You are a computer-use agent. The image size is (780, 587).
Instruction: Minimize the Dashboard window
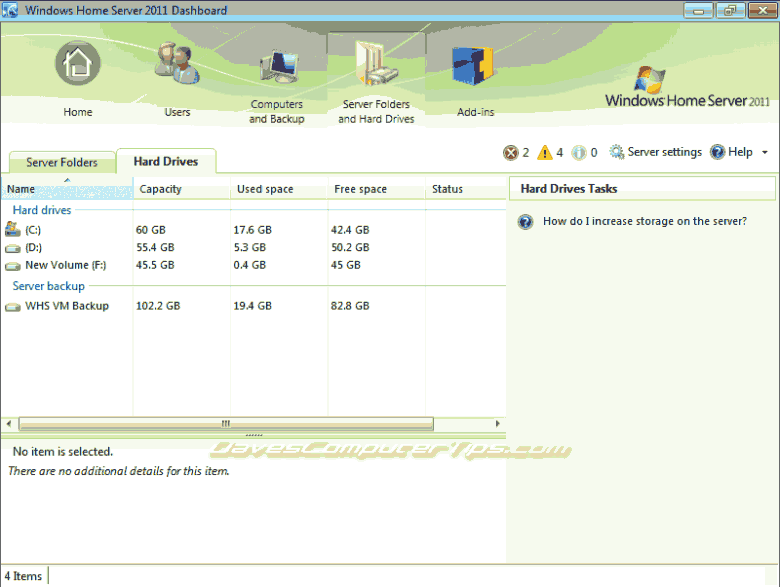click(x=698, y=10)
